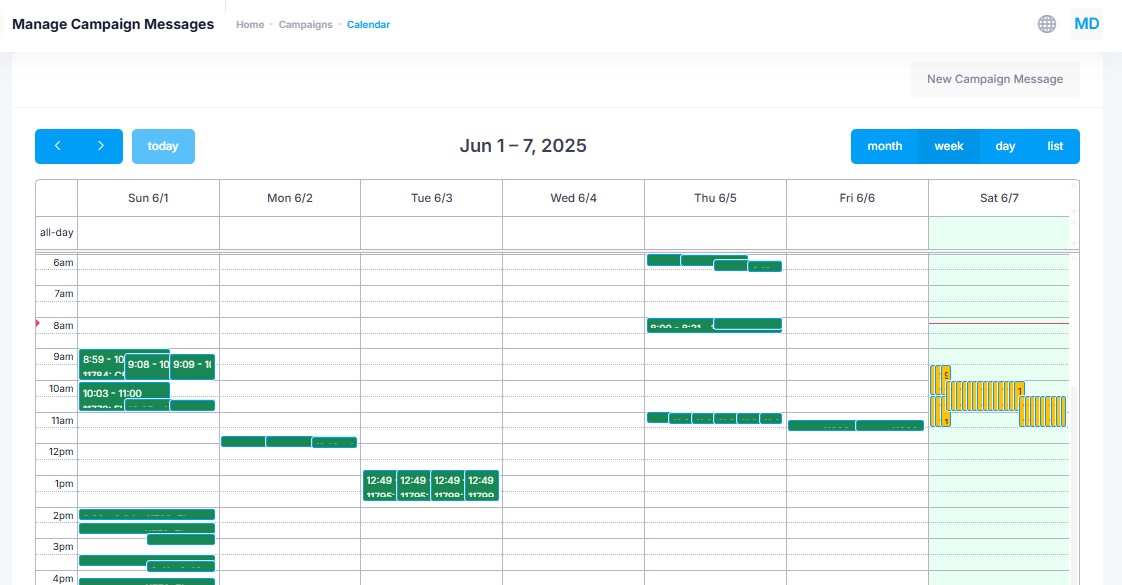The image size is (1122, 585).
Task: Open the Sat 6/7 day header
Action: (999, 198)
